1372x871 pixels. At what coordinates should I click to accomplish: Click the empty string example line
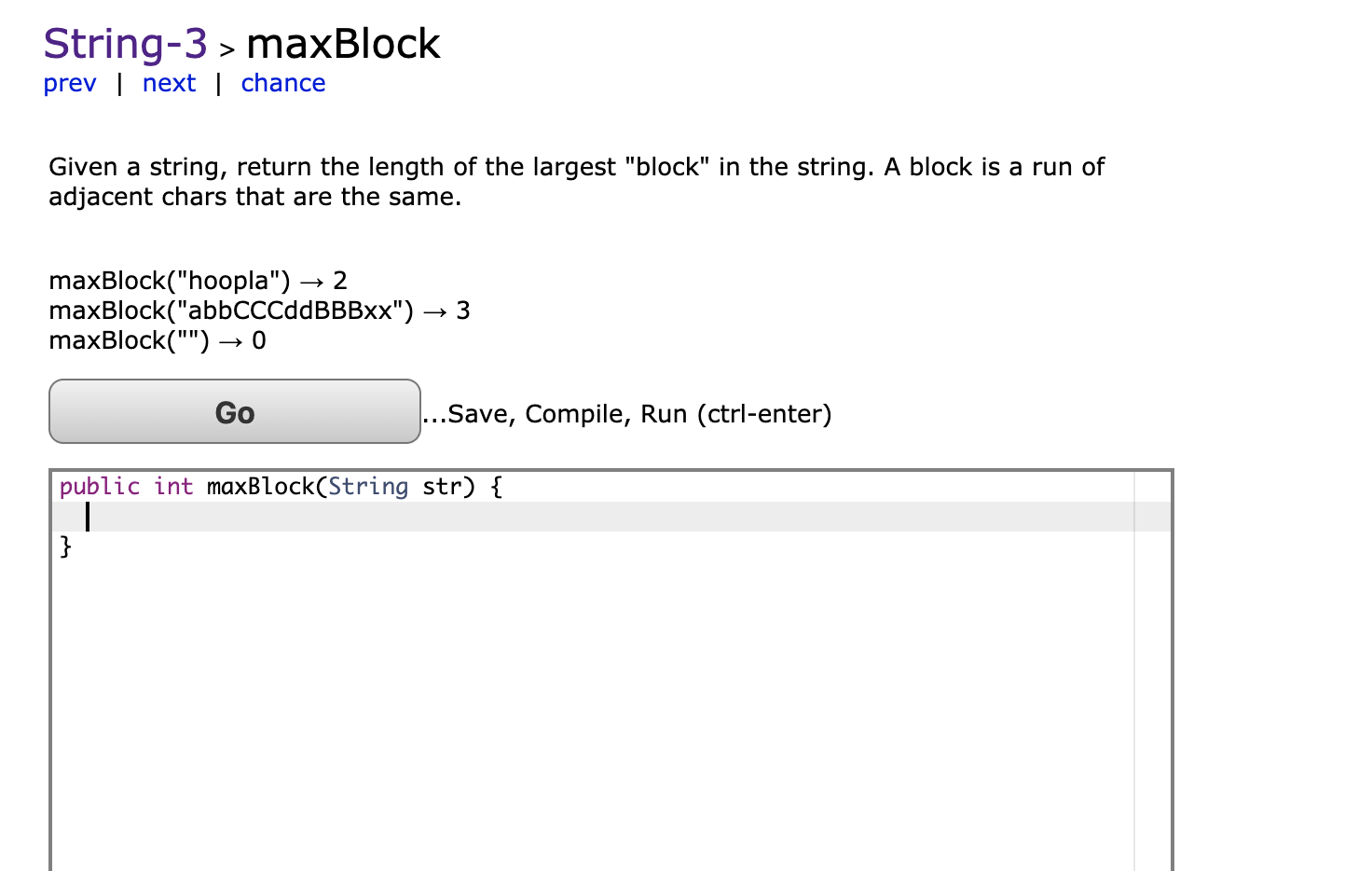click(x=157, y=340)
